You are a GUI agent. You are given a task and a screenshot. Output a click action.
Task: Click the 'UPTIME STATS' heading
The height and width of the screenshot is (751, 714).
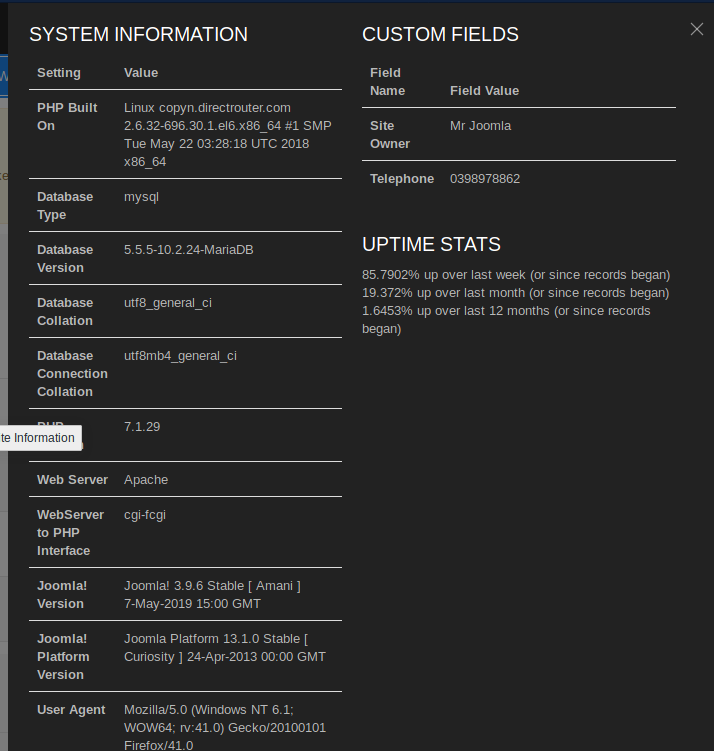coord(431,244)
